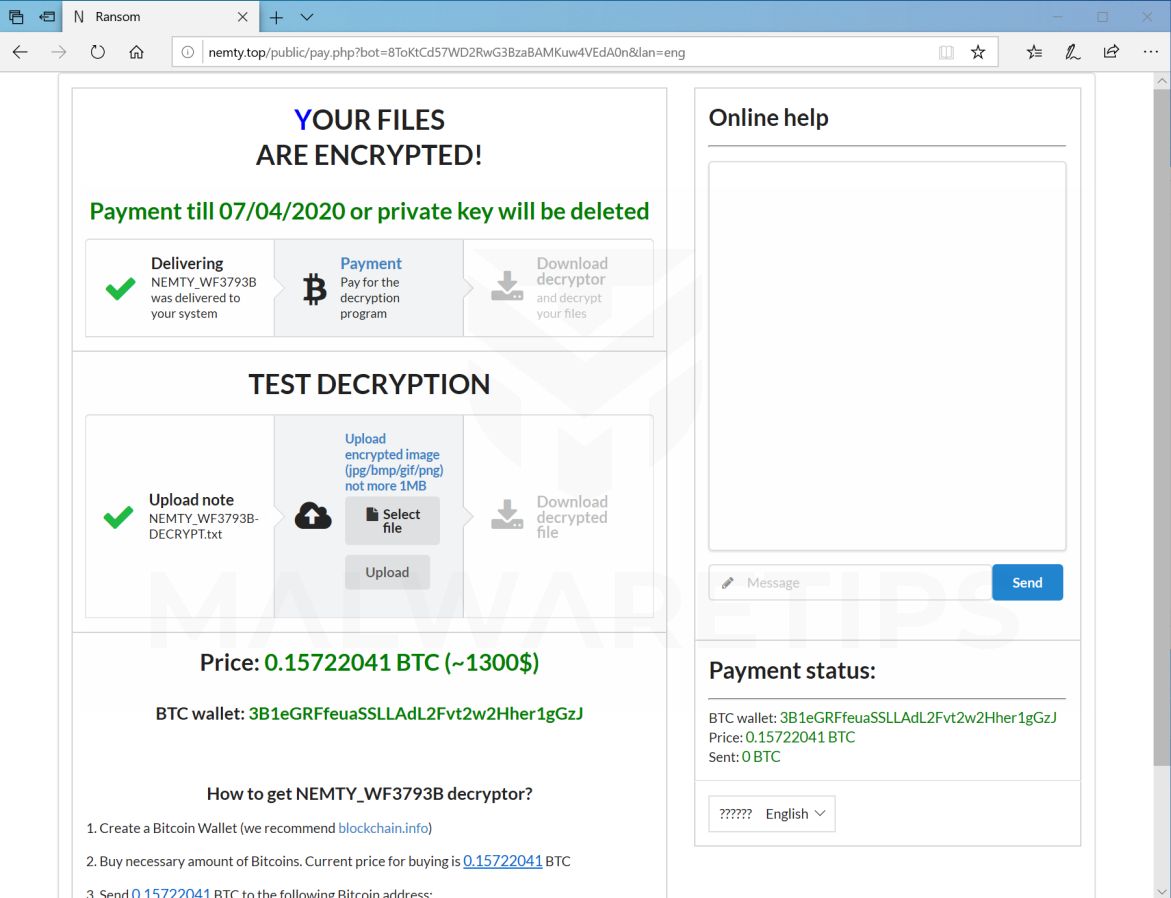The height and width of the screenshot is (898, 1171).
Task: Open the English language dropdown
Action: point(772,814)
